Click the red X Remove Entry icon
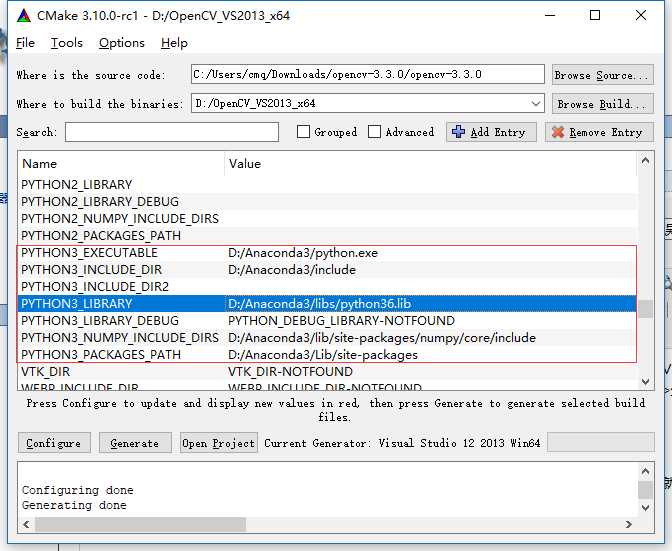This screenshot has width=672, height=551. [x=558, y=132]
